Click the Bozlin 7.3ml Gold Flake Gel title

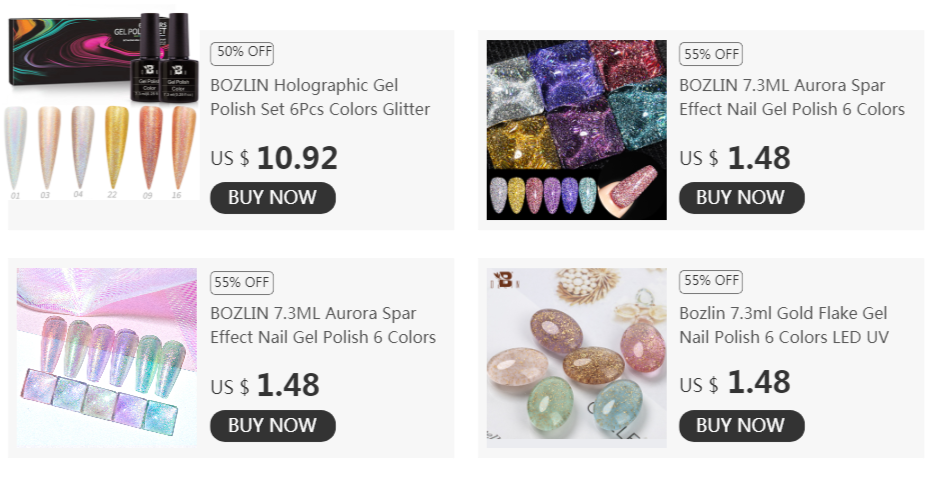(x=783, y=325)
